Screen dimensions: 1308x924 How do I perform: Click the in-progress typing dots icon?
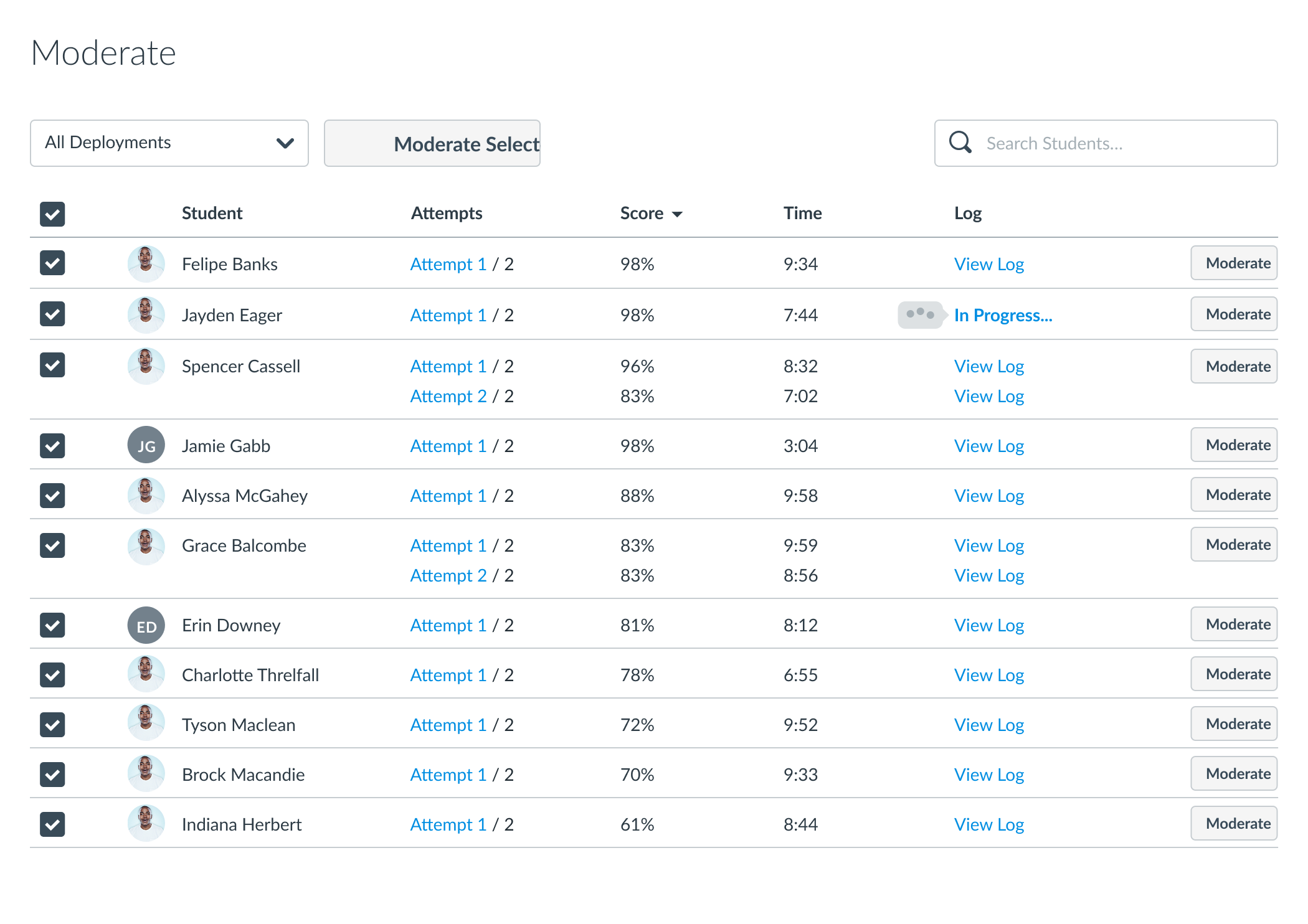point(920,314)
